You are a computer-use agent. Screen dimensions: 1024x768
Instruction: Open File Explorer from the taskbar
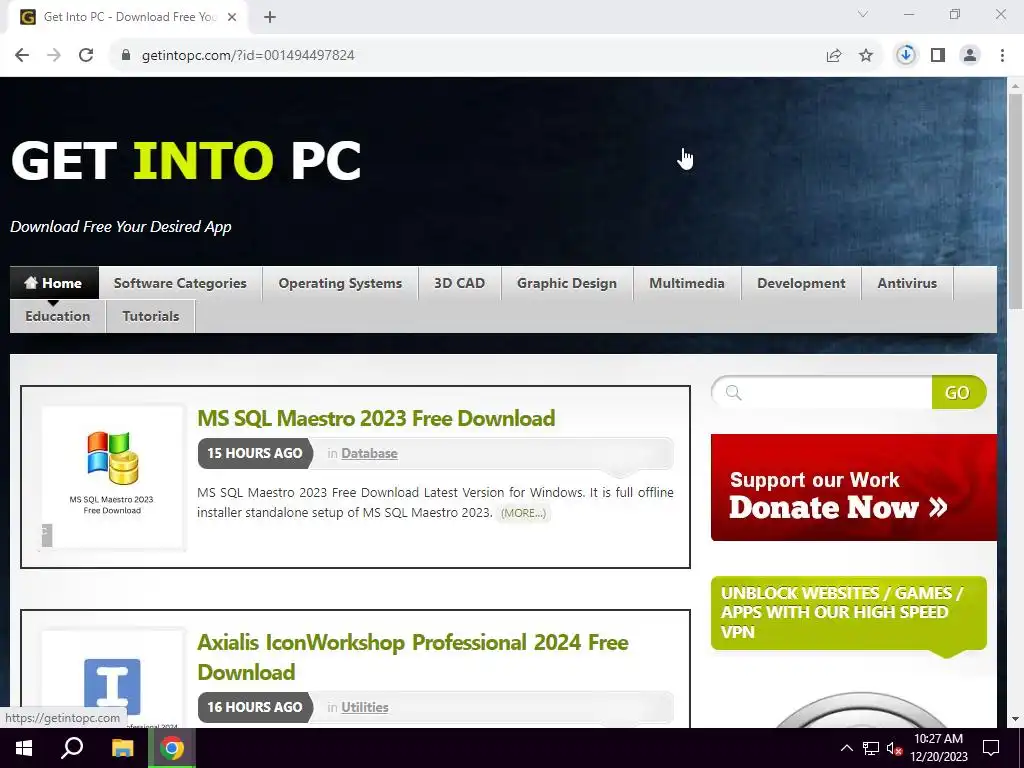pos(122,748)
